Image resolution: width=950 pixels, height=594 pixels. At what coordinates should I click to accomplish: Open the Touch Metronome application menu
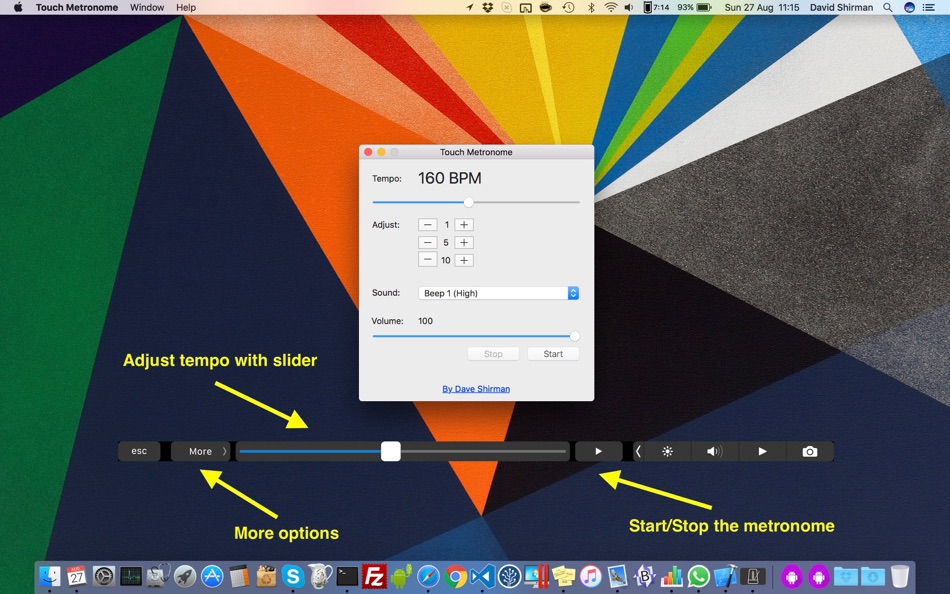[76, 7]
